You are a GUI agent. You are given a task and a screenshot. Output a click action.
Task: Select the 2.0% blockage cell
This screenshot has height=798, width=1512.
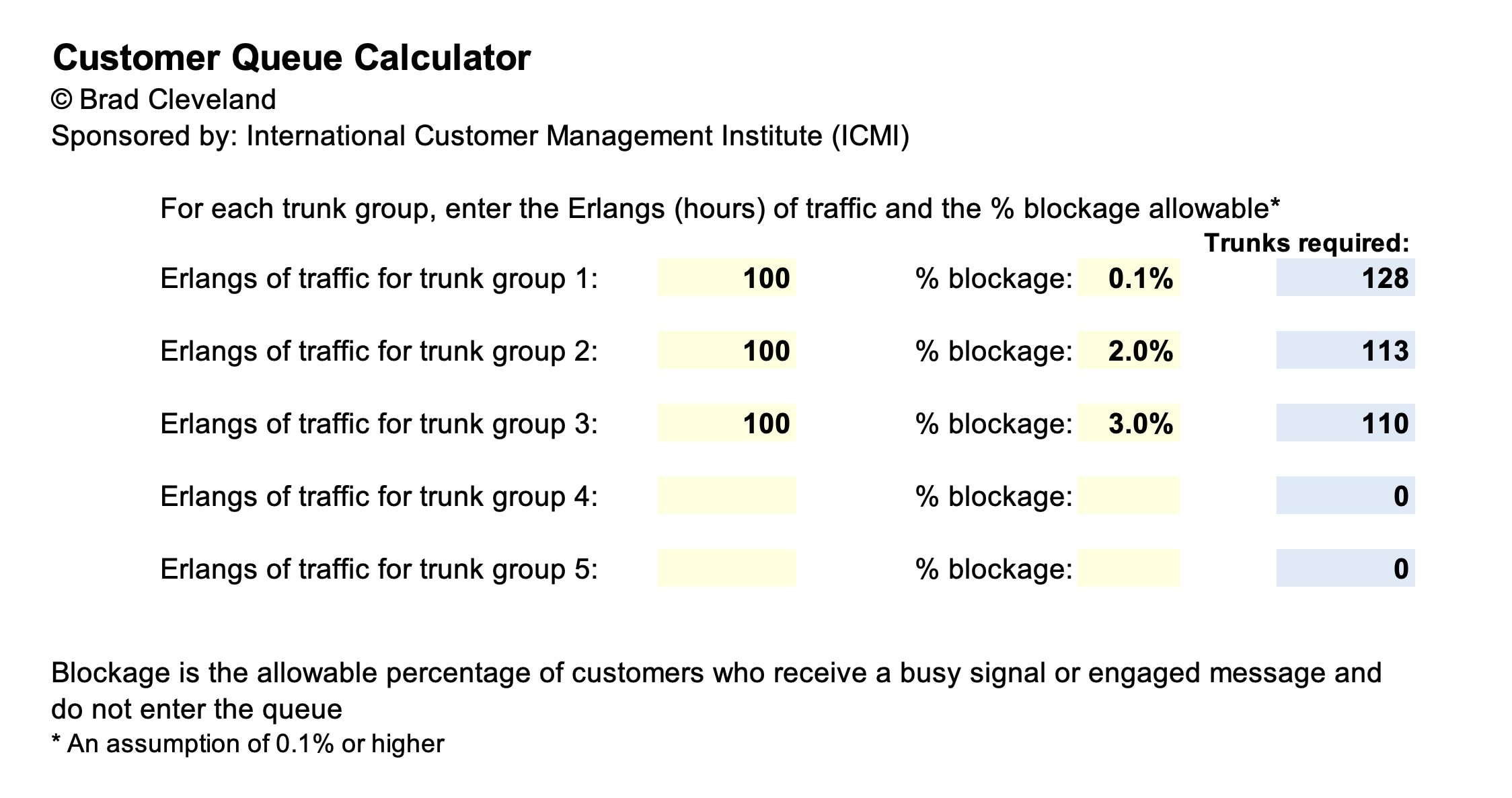click(1129, 350)
